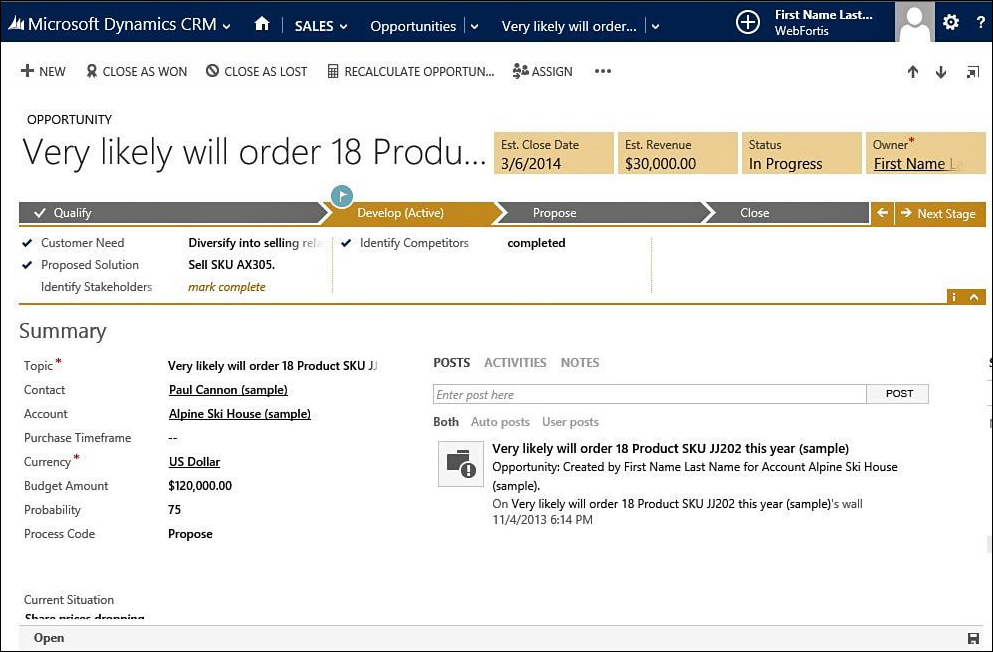Click the Identify Competitors completed value
Image resolution: width=993 pixels, height=652 pixels.
[x=536, y=243]
